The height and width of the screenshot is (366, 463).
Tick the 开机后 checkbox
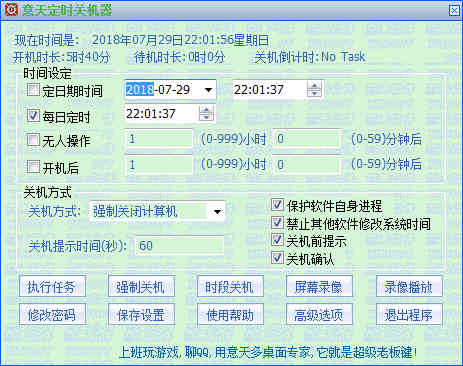[33, 166]
